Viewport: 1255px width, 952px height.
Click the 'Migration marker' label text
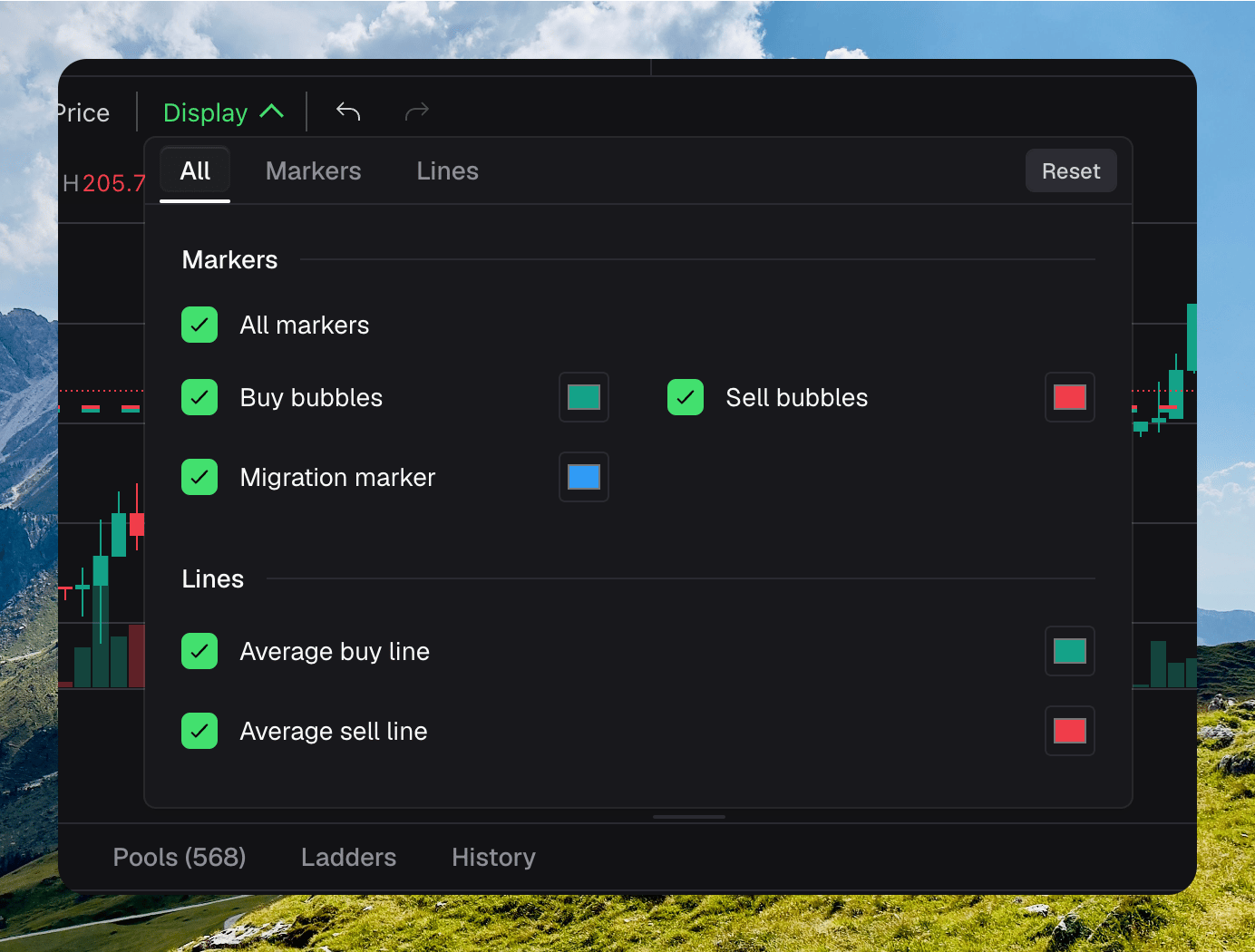tap(338, 478)
